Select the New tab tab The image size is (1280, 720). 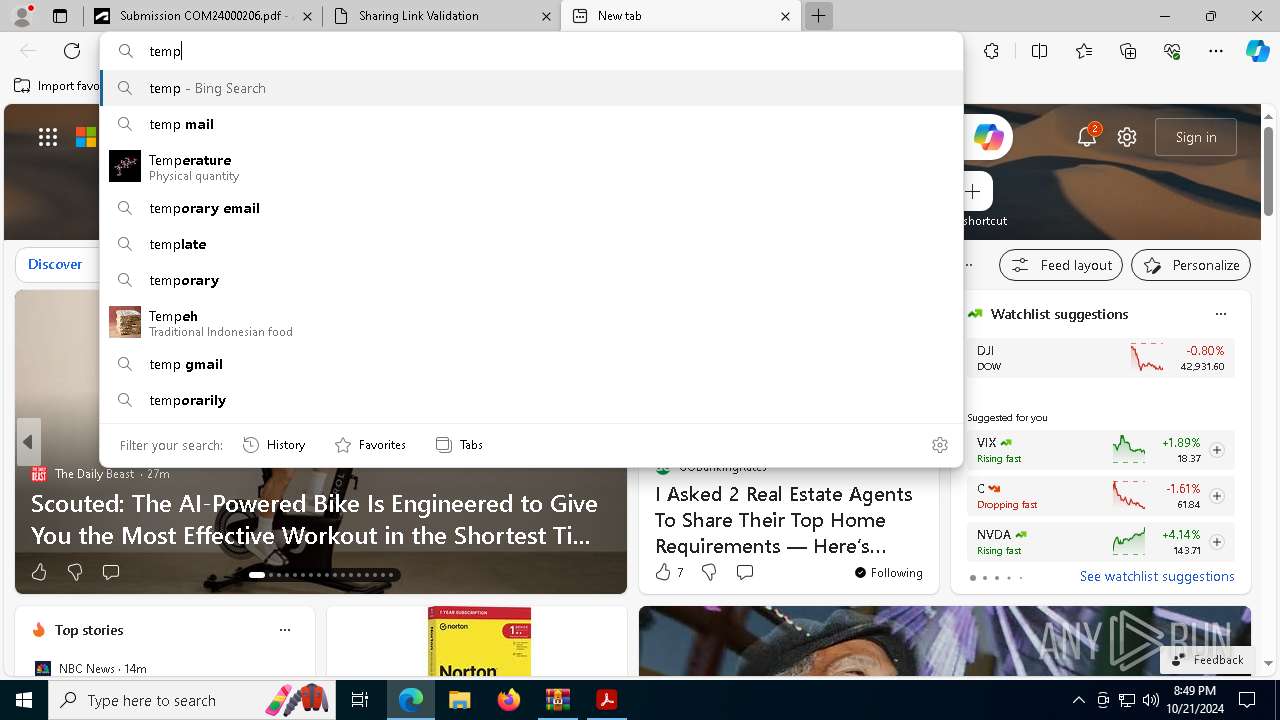pos(681,16)
